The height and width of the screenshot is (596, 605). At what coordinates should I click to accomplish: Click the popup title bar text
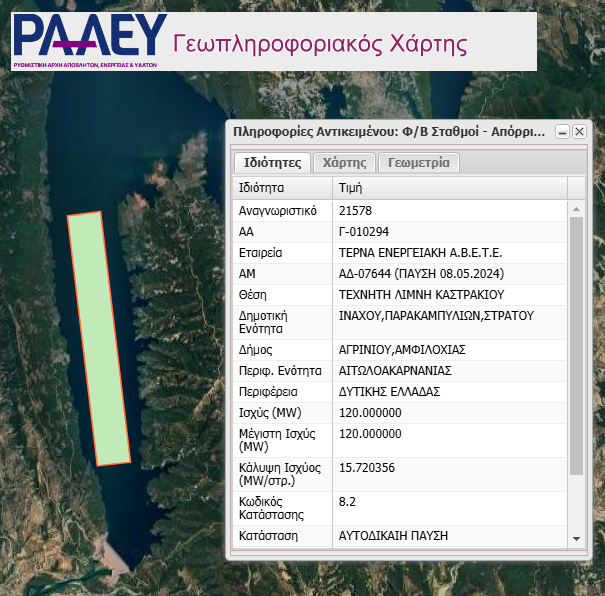(x=390, y=132)
